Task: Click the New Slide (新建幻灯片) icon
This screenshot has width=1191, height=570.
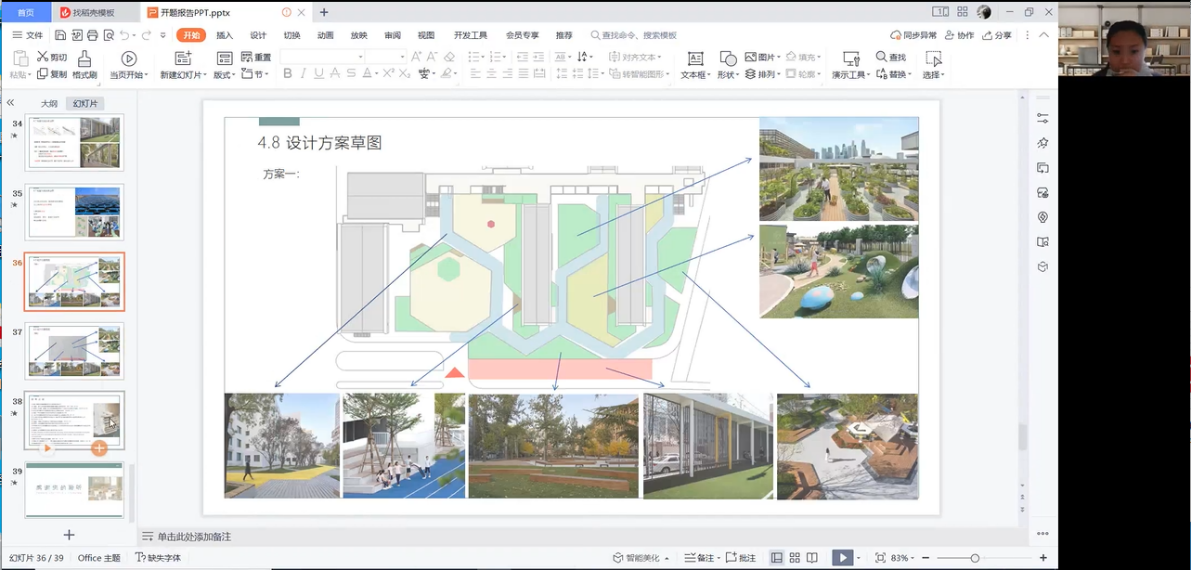Action: coord(182,59)
